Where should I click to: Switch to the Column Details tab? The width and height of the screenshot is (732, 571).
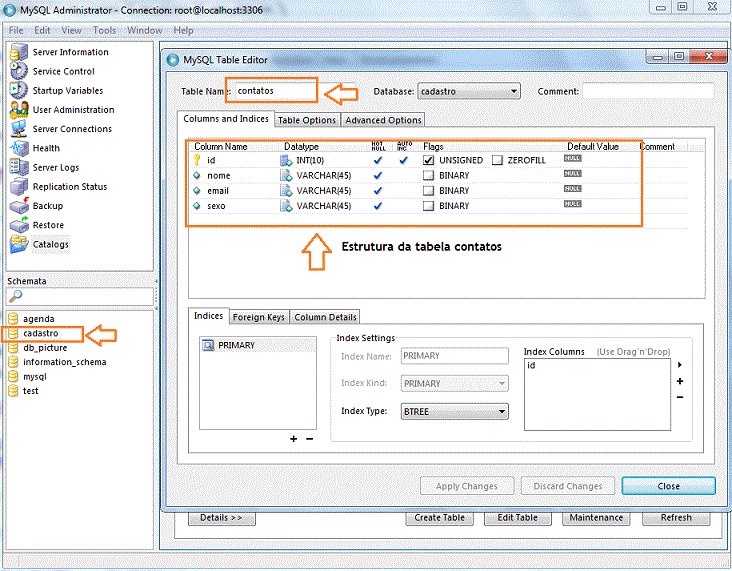[x=325, y=317]
